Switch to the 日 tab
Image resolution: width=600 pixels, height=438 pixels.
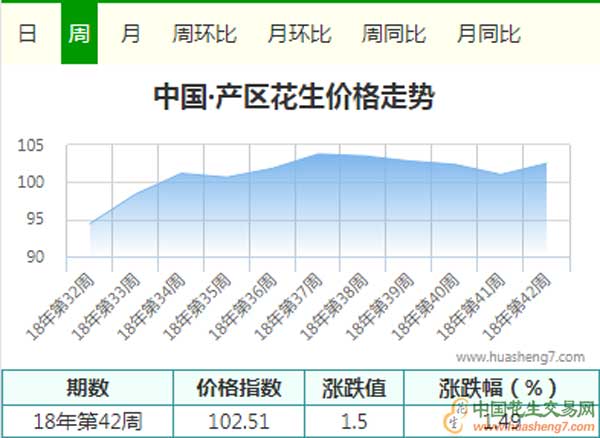pyautogui.click(x=28, y=33)
